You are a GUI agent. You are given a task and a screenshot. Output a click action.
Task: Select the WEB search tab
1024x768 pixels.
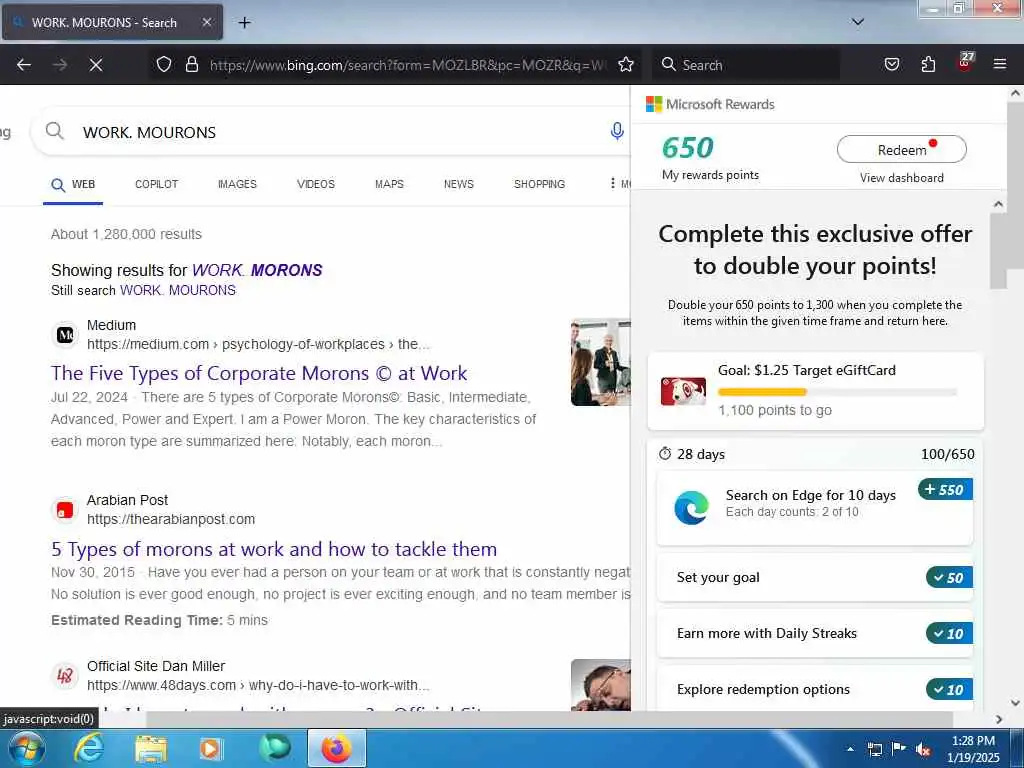[73, 185]
